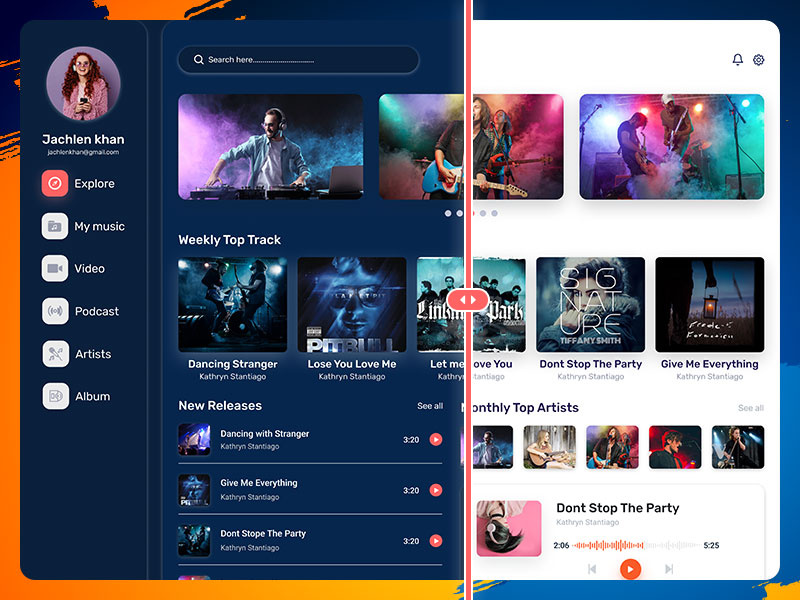Open the settings gear icon
The width and height of the screenshot is (800, 600).
758,60
